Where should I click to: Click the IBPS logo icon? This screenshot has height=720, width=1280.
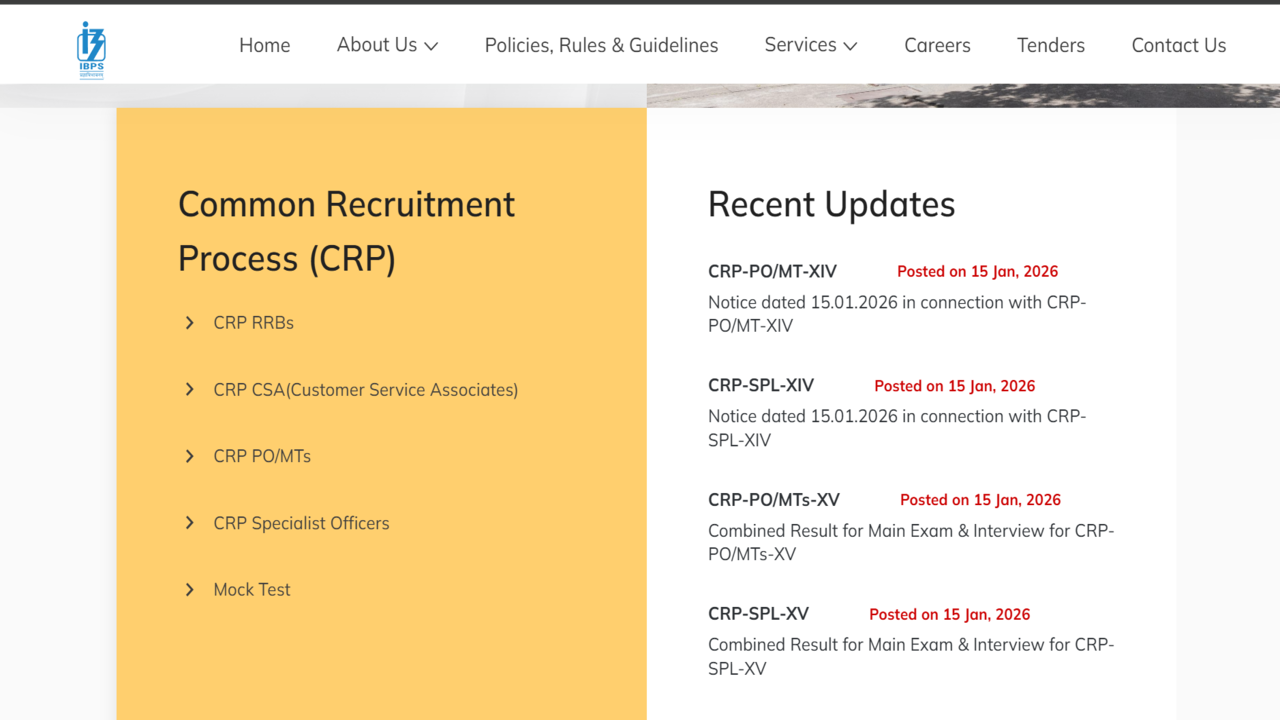point(91,49)
